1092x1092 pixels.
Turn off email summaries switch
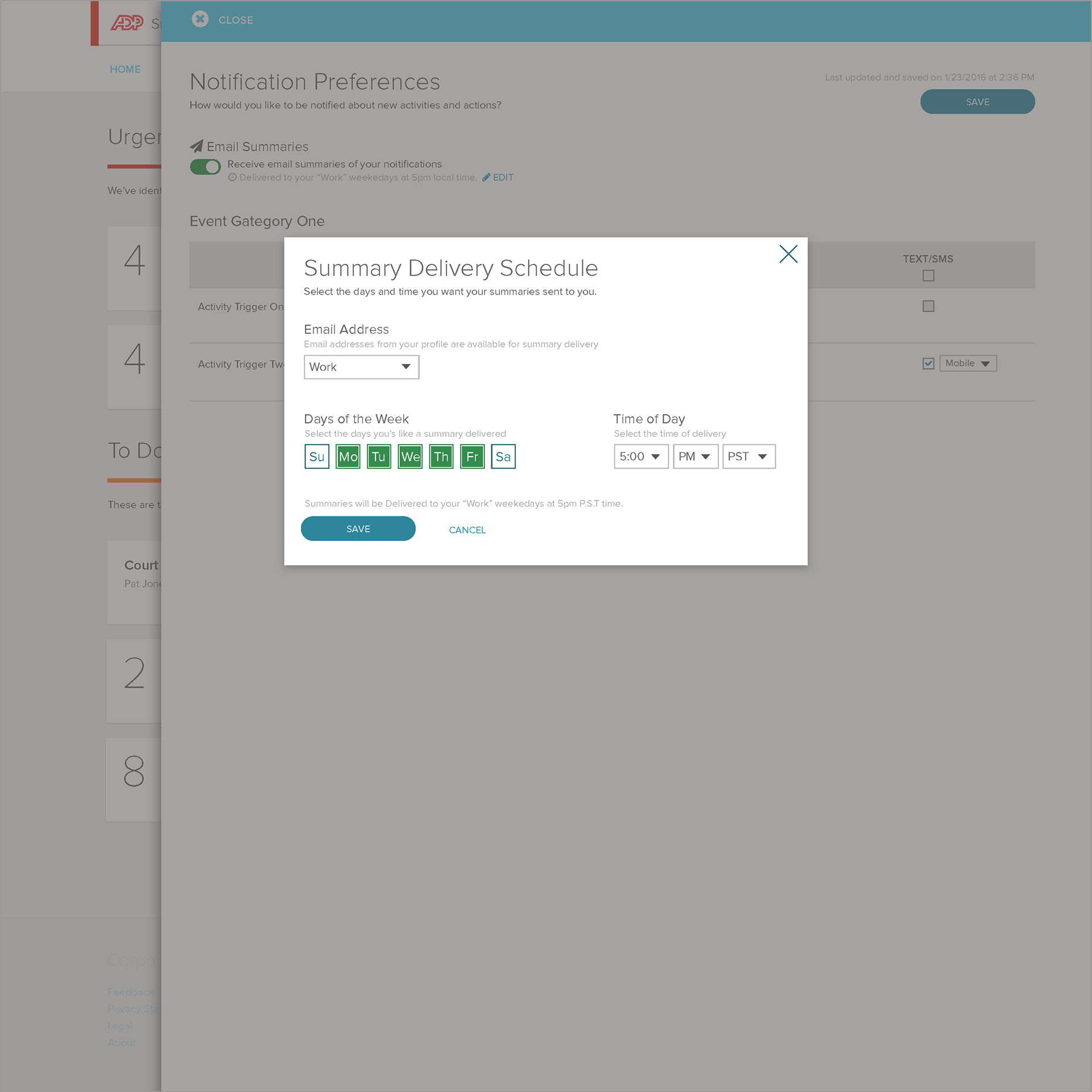tap(205, 167)
